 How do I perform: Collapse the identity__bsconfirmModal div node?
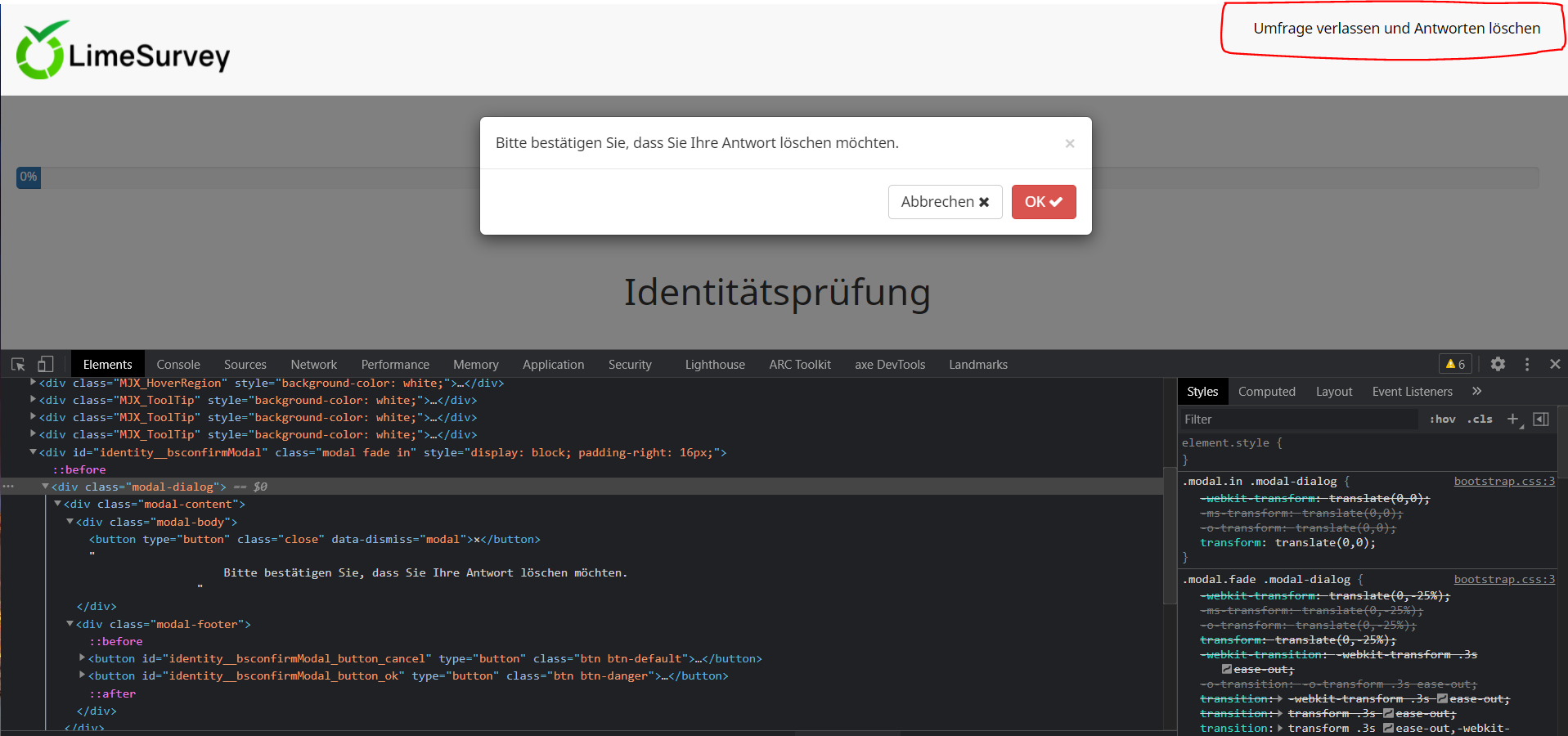34,452
